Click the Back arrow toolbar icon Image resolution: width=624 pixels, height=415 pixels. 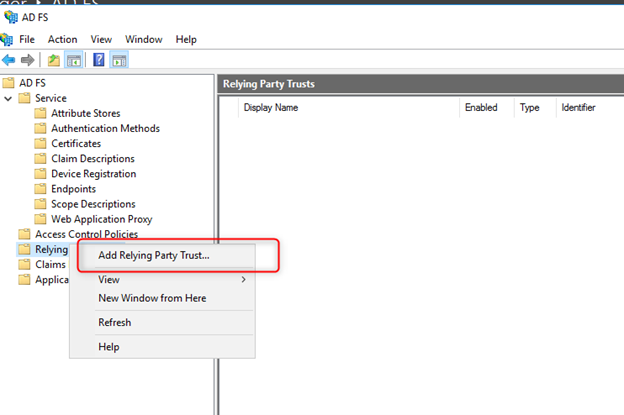point(8,60)
